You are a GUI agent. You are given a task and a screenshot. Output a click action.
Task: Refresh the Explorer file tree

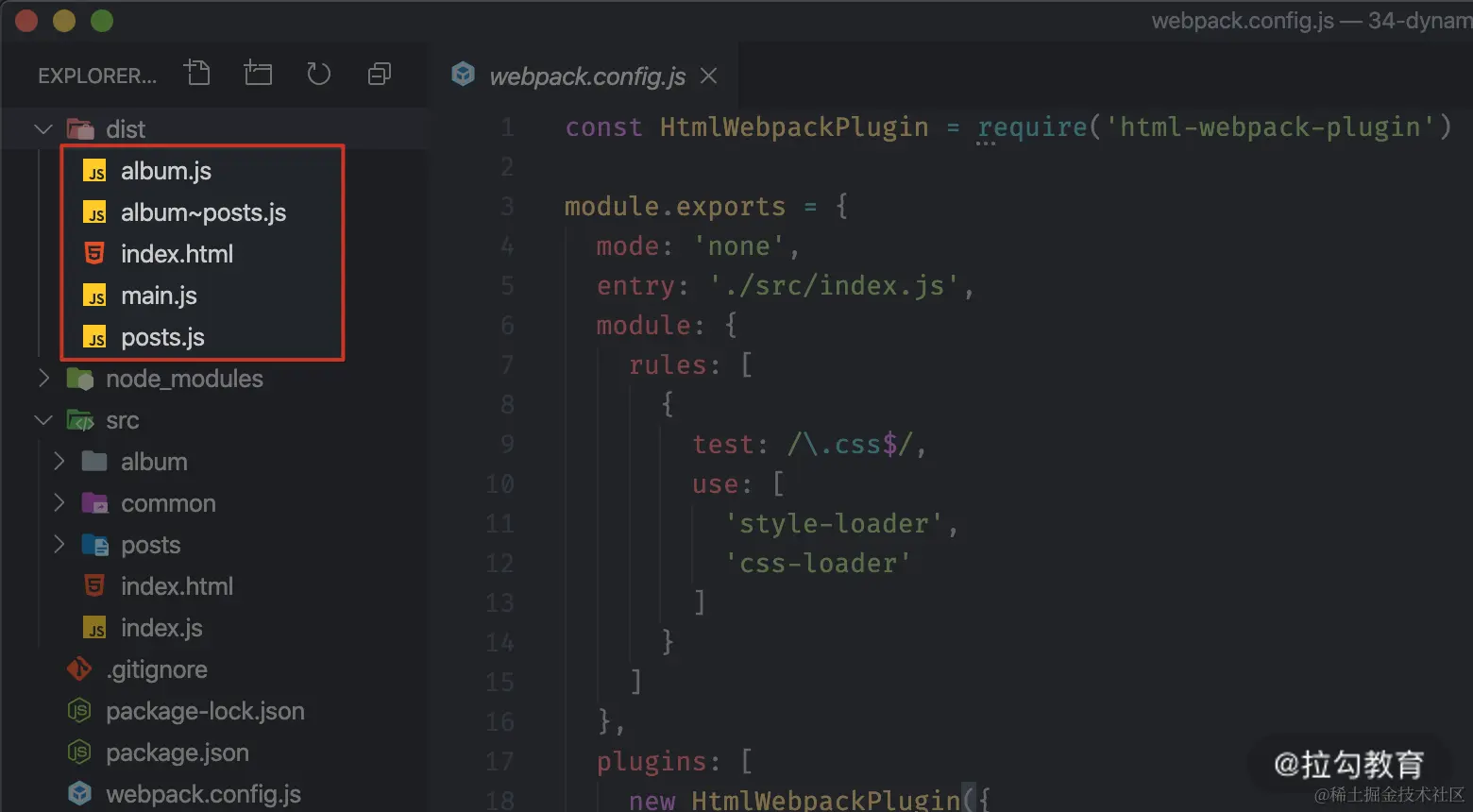pyautogui.click(x=319, y=74)
